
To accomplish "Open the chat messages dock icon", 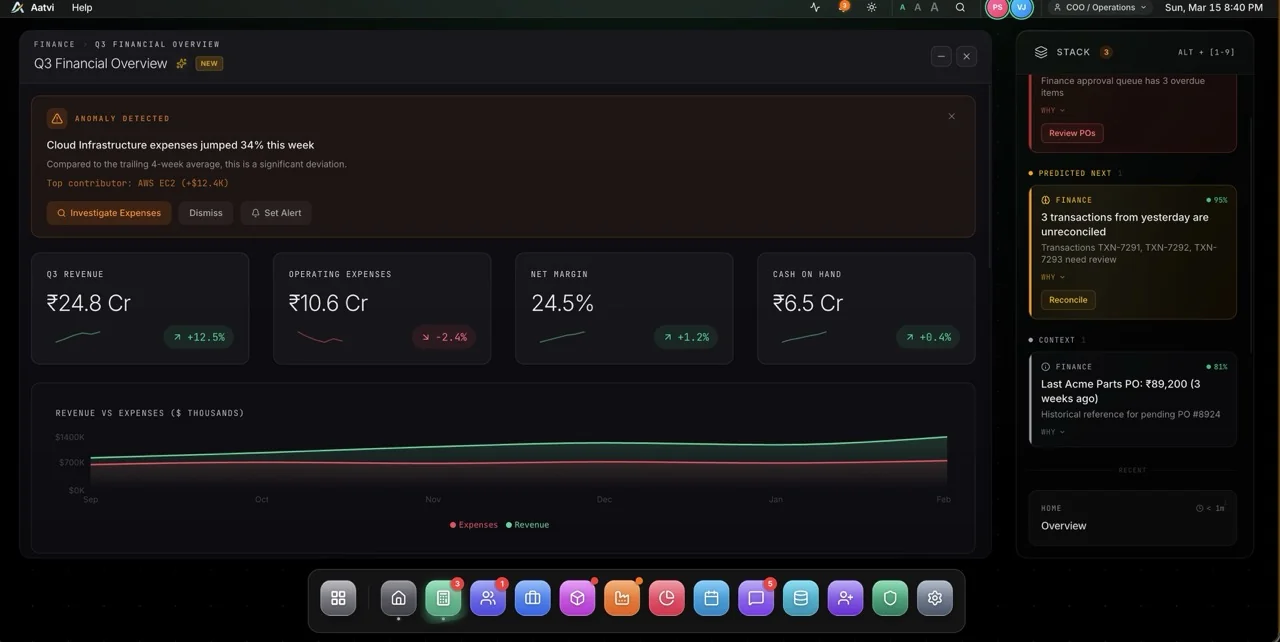I will click(756, 598).
